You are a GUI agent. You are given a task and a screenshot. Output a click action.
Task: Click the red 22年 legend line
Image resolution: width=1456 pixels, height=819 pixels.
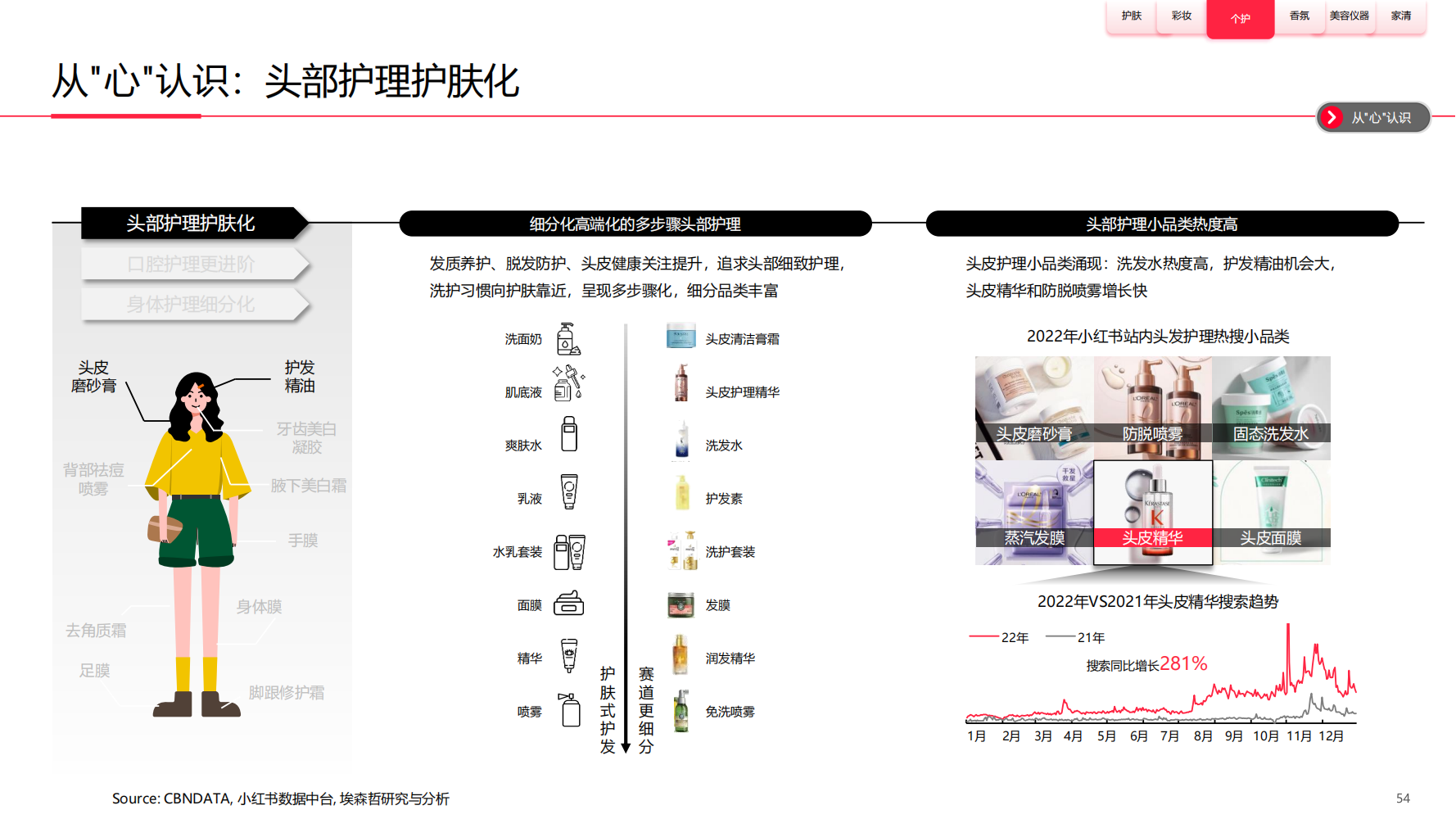click(983, 636)
